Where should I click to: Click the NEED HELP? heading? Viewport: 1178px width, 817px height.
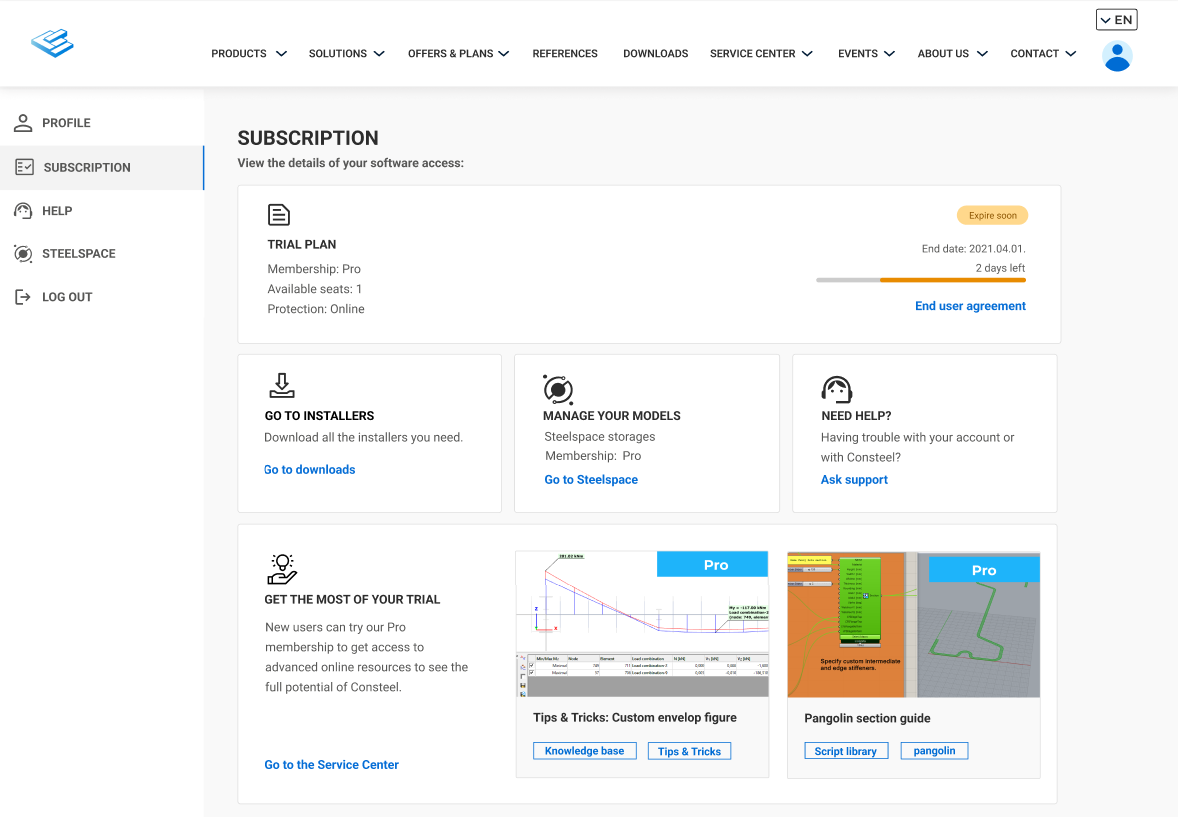(x=856, y=416)
